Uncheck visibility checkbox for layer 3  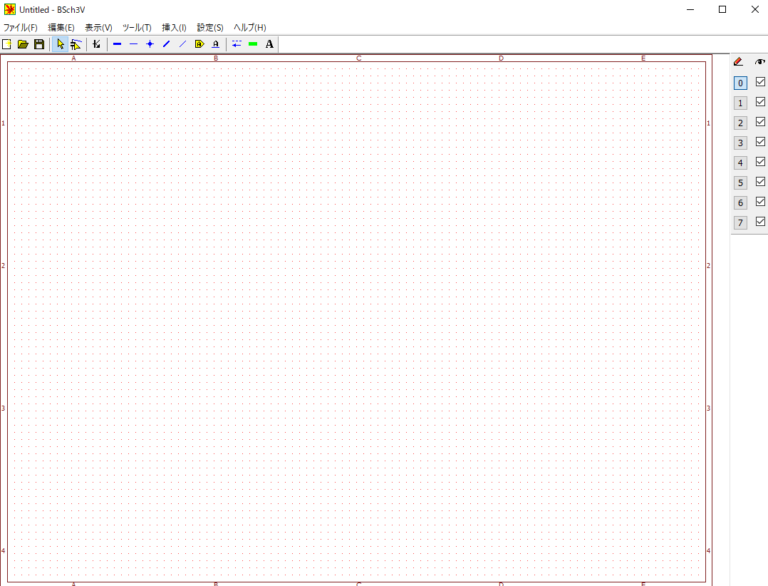(x=760, y=142)
